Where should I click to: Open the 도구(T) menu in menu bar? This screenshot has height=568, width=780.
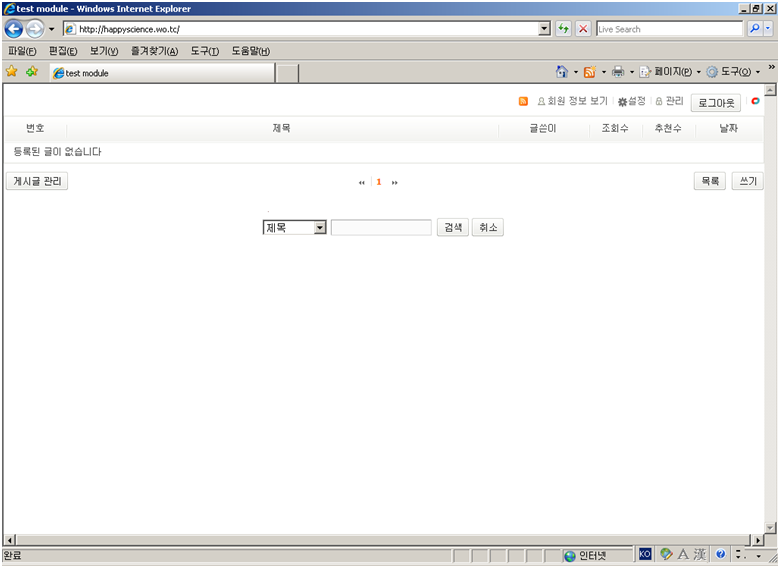tap(204, 51)
